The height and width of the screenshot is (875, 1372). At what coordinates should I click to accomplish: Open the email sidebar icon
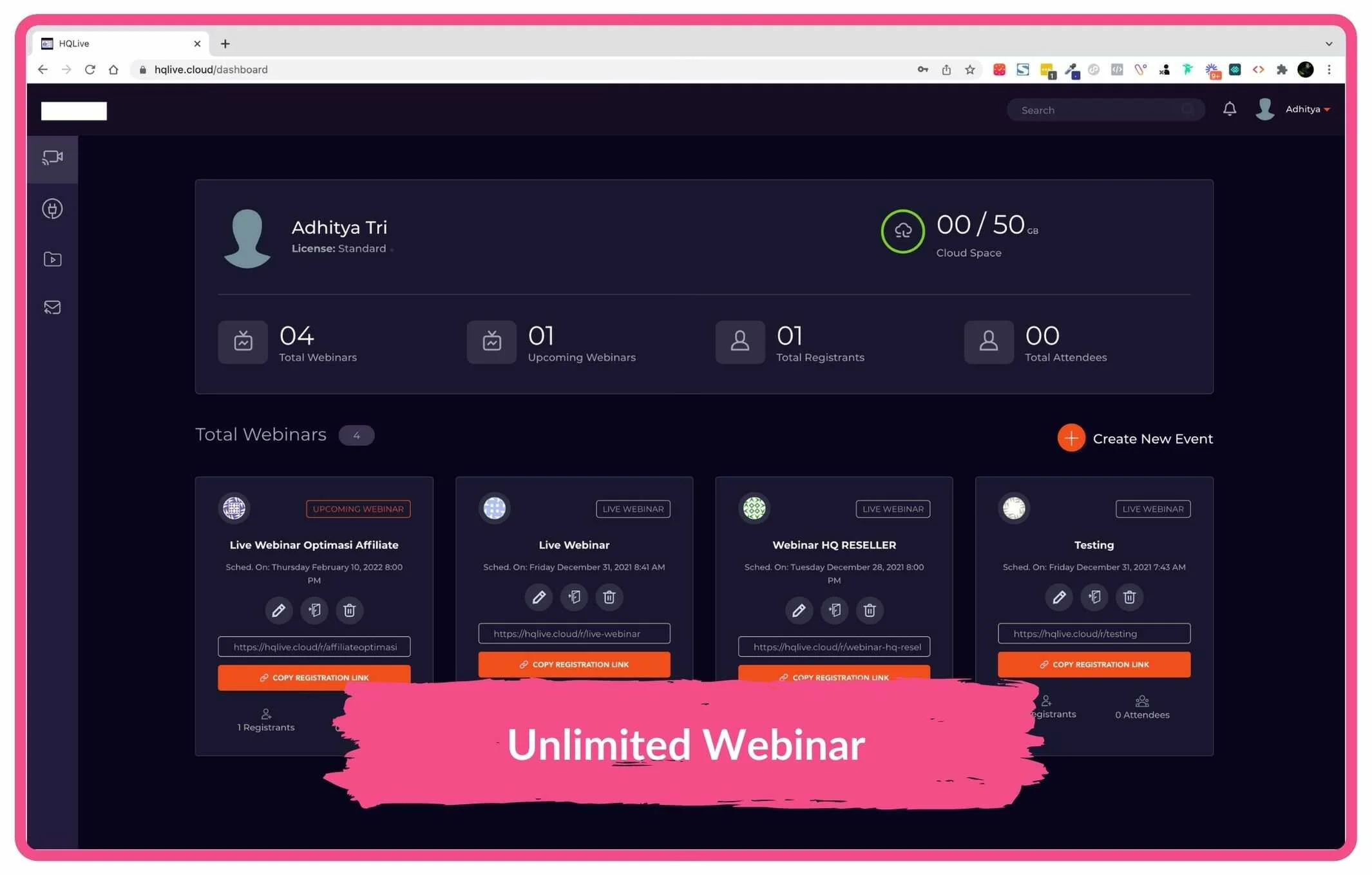[x=52, y=307]
